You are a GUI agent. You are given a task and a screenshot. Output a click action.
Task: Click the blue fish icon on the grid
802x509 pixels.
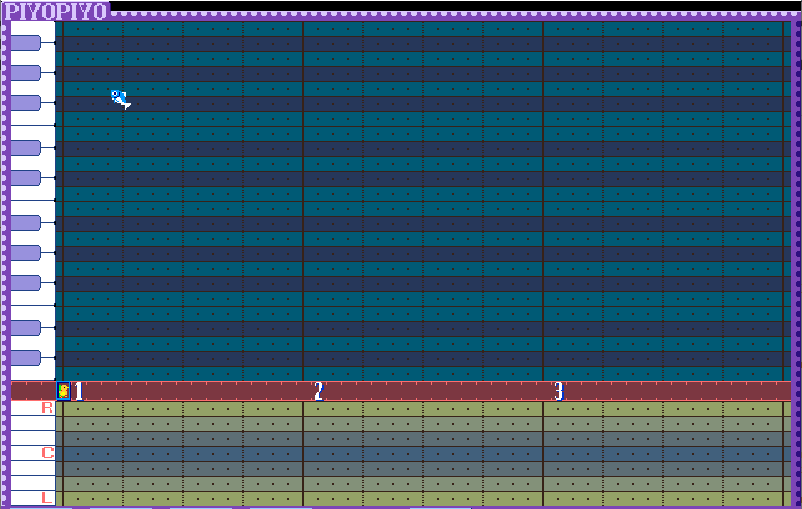coord(120,98)
